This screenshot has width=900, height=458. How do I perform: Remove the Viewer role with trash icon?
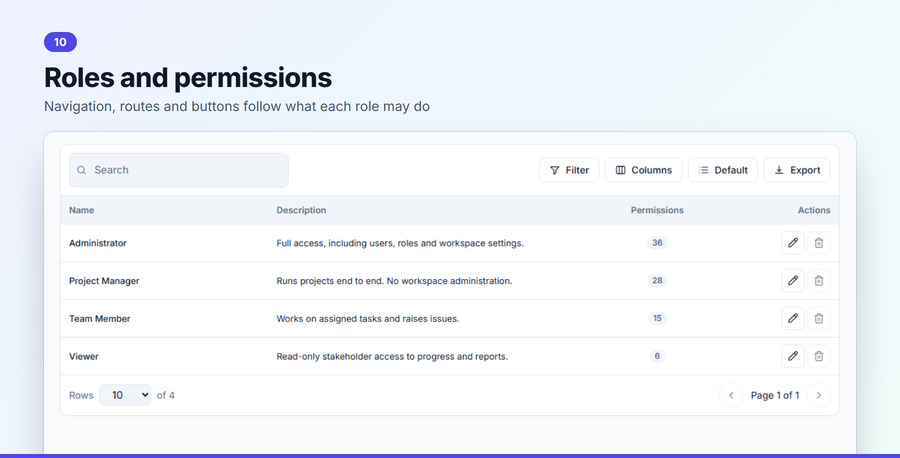pos(818,356)
